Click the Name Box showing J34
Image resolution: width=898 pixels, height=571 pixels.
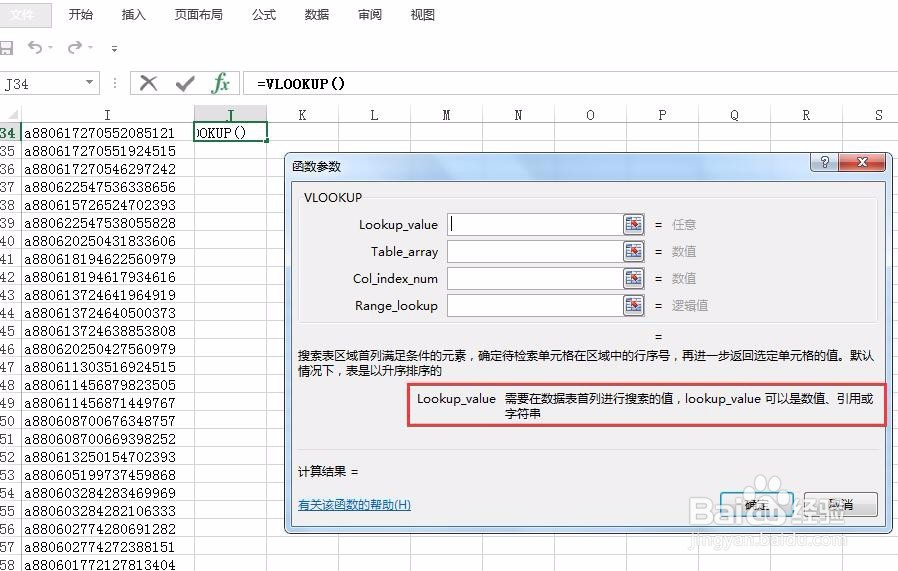(43, 84)
